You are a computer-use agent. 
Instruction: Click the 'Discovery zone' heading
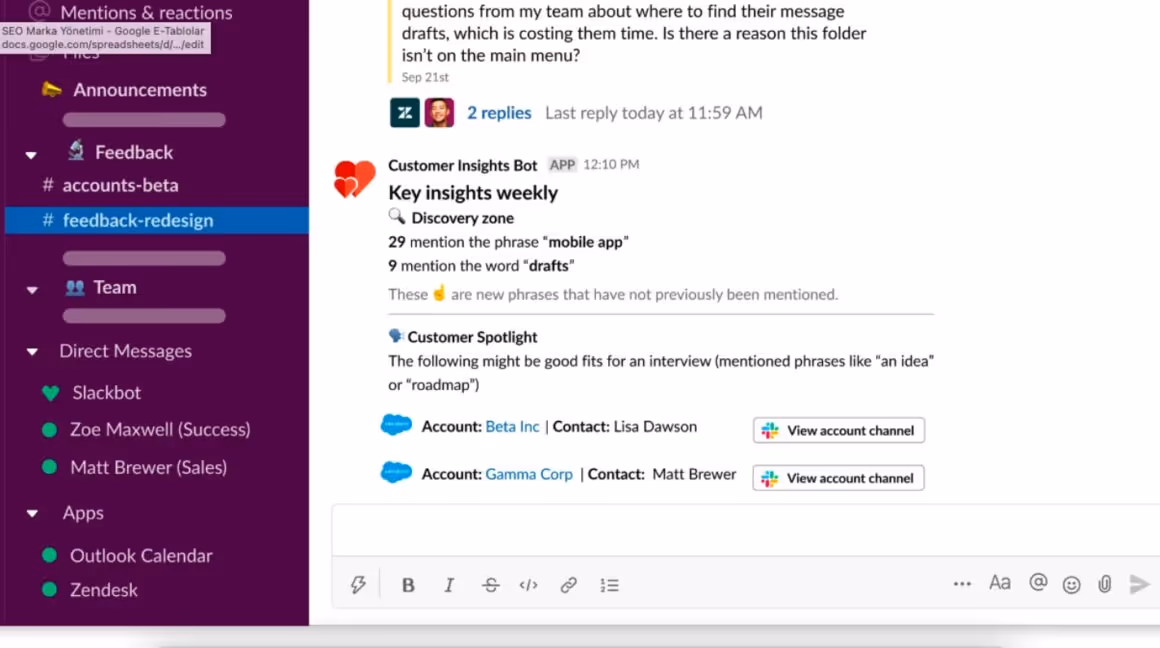coord(462,218)
